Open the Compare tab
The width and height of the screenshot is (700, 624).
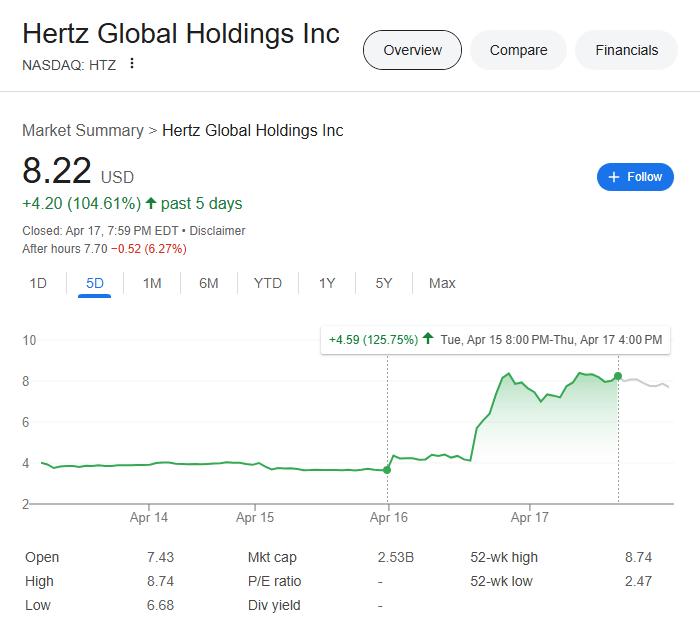(518, 50)
